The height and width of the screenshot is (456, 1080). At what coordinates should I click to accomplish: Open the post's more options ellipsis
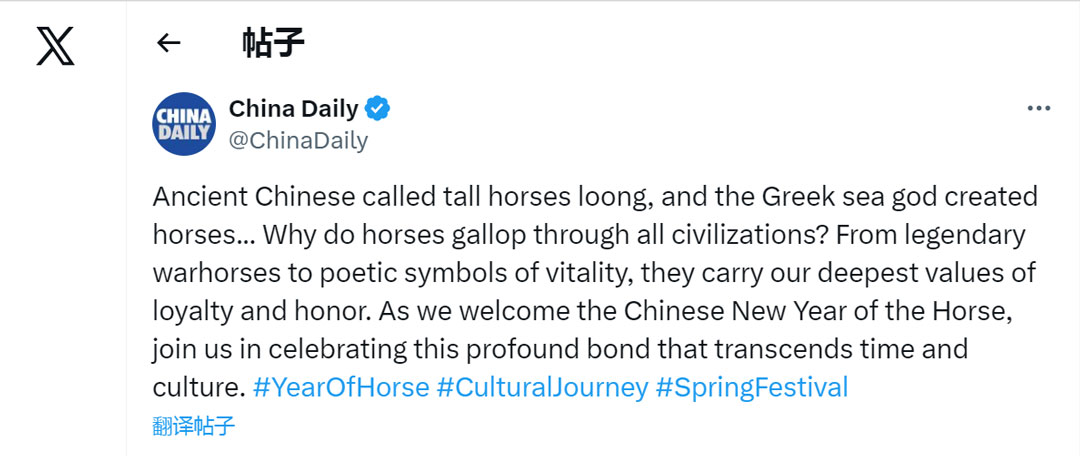click(x=1039, y=108)
